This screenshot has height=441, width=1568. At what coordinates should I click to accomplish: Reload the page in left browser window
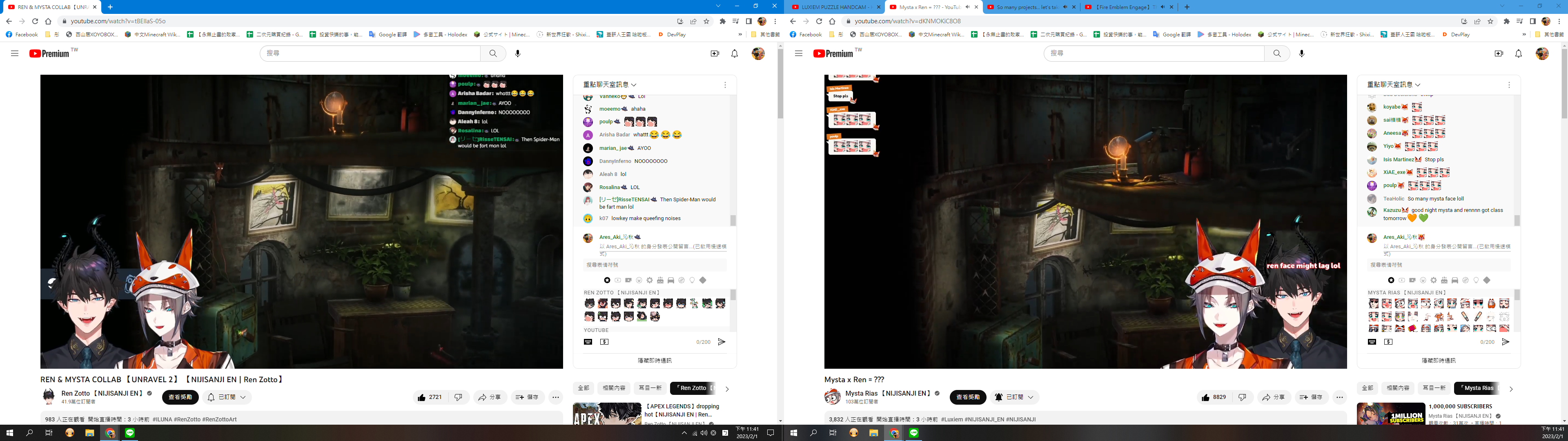click(x=35, y=21)
